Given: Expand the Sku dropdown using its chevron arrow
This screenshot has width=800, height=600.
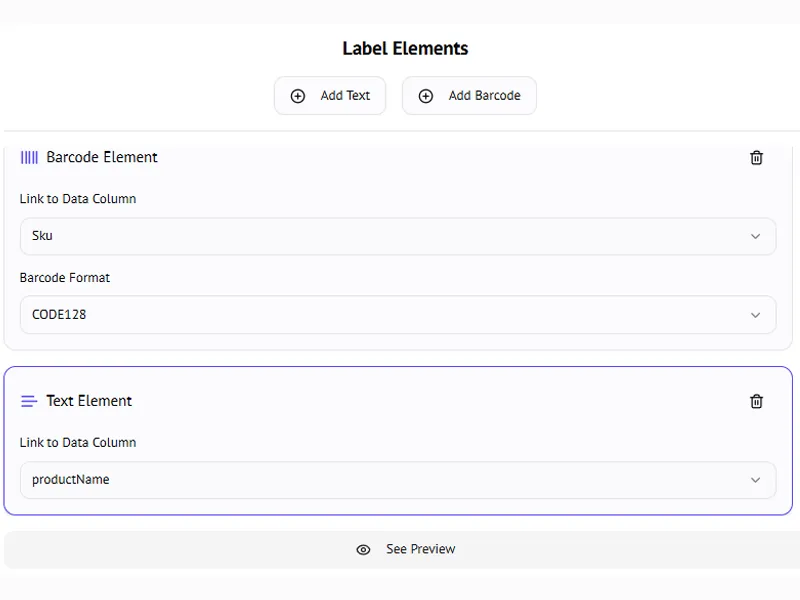Looking at the screenshot, I should (756, 236).
